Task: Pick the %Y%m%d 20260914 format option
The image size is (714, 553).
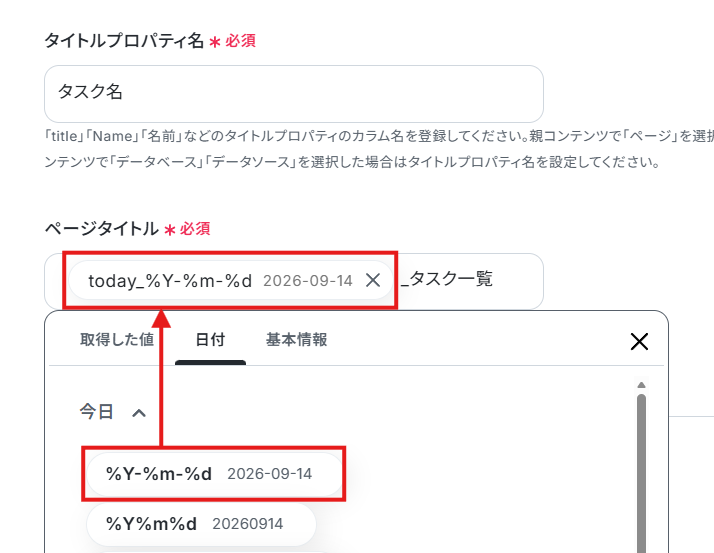Action: click(x=201, y=524)
